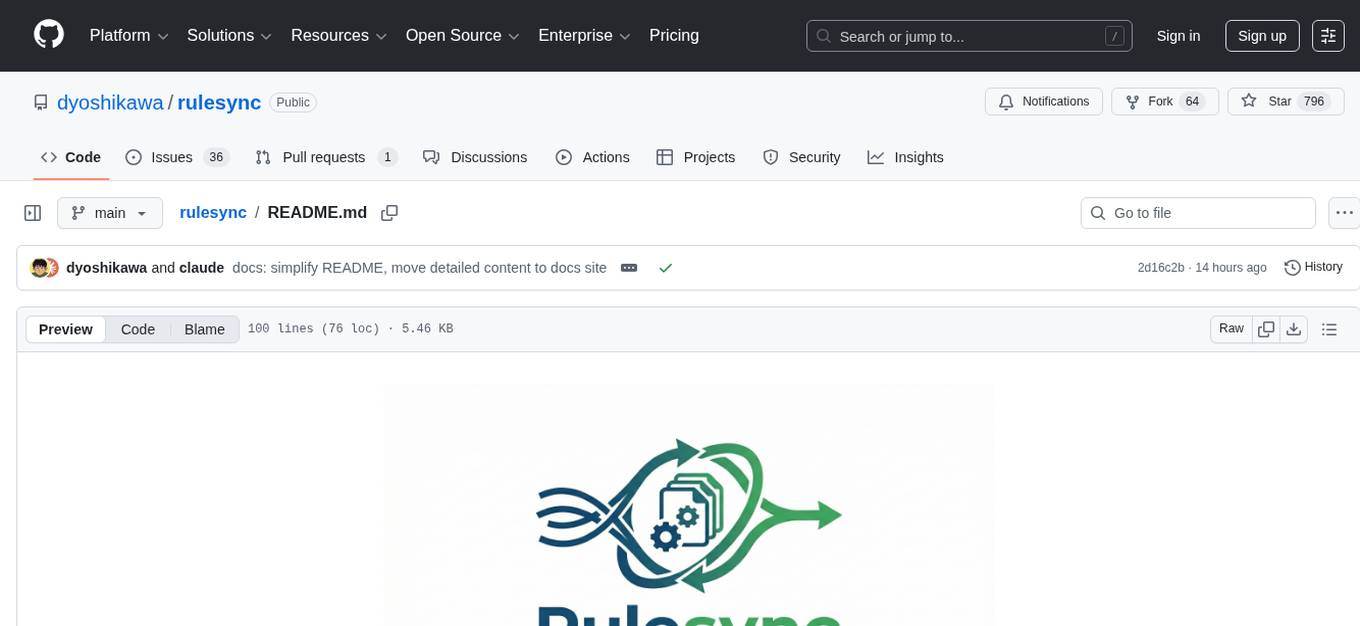Click the Go to file search box

1197,212
